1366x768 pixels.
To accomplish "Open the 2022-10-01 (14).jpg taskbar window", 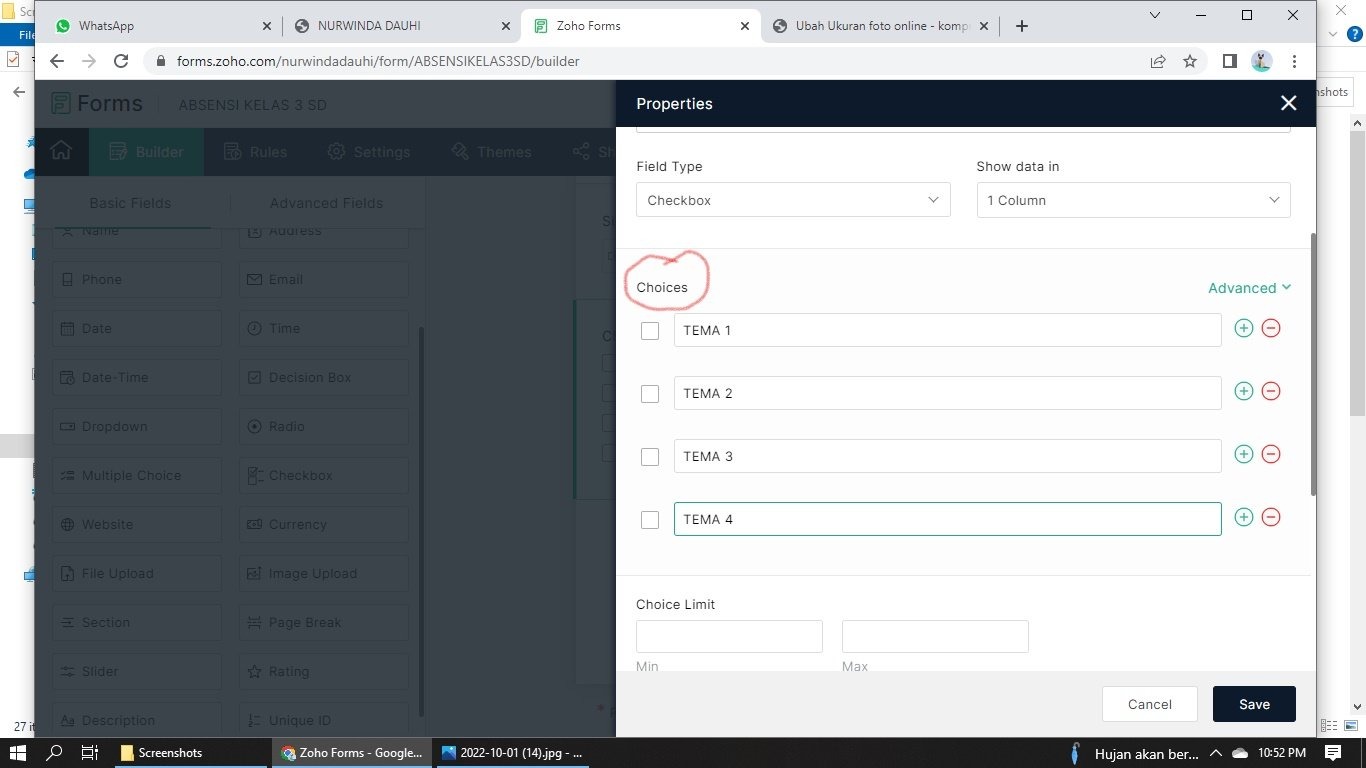I will click(513, 752).
